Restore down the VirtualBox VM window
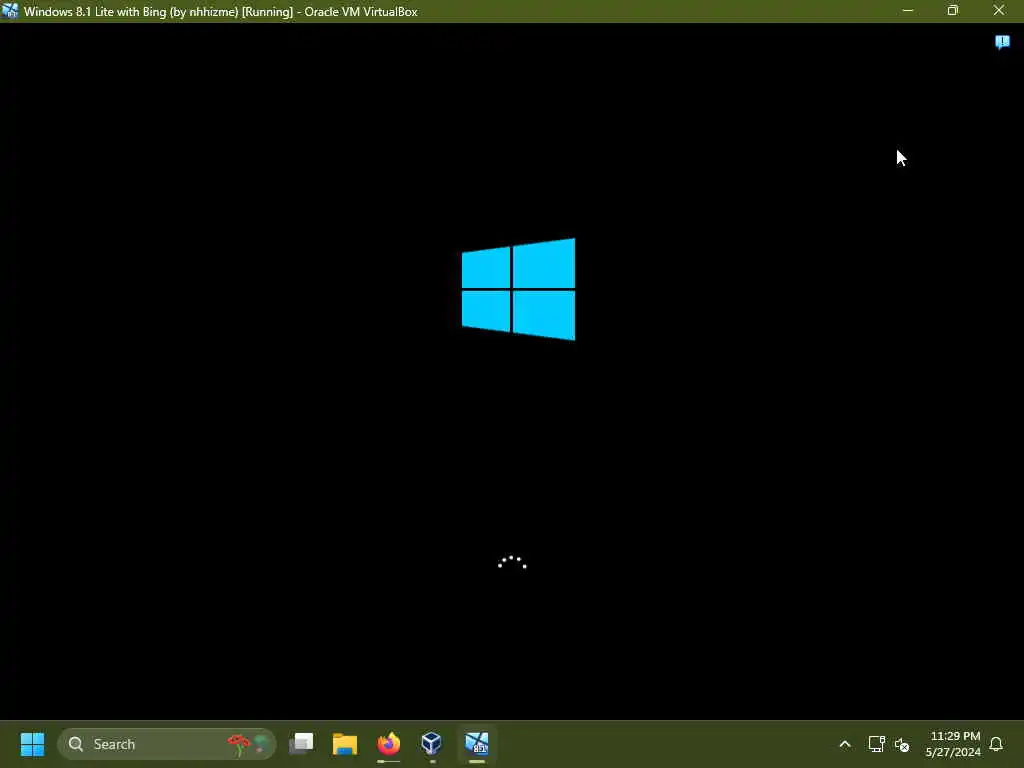Image resolution: width=1024 pixels, height=768 pixels. coord(953,10)
